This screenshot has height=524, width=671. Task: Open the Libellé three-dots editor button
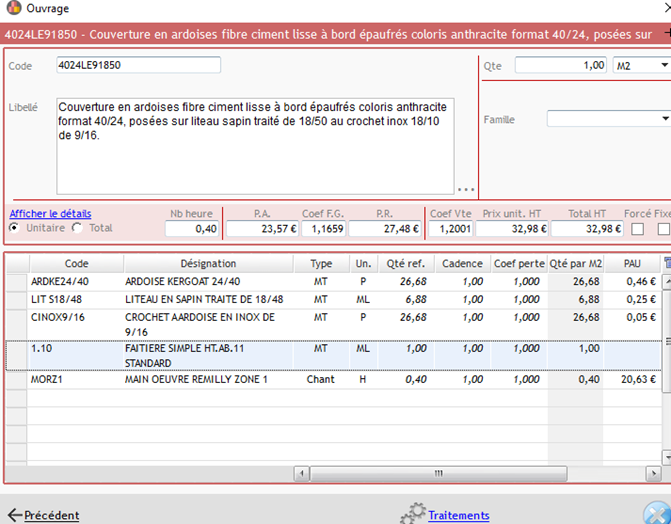click(466, 189)
